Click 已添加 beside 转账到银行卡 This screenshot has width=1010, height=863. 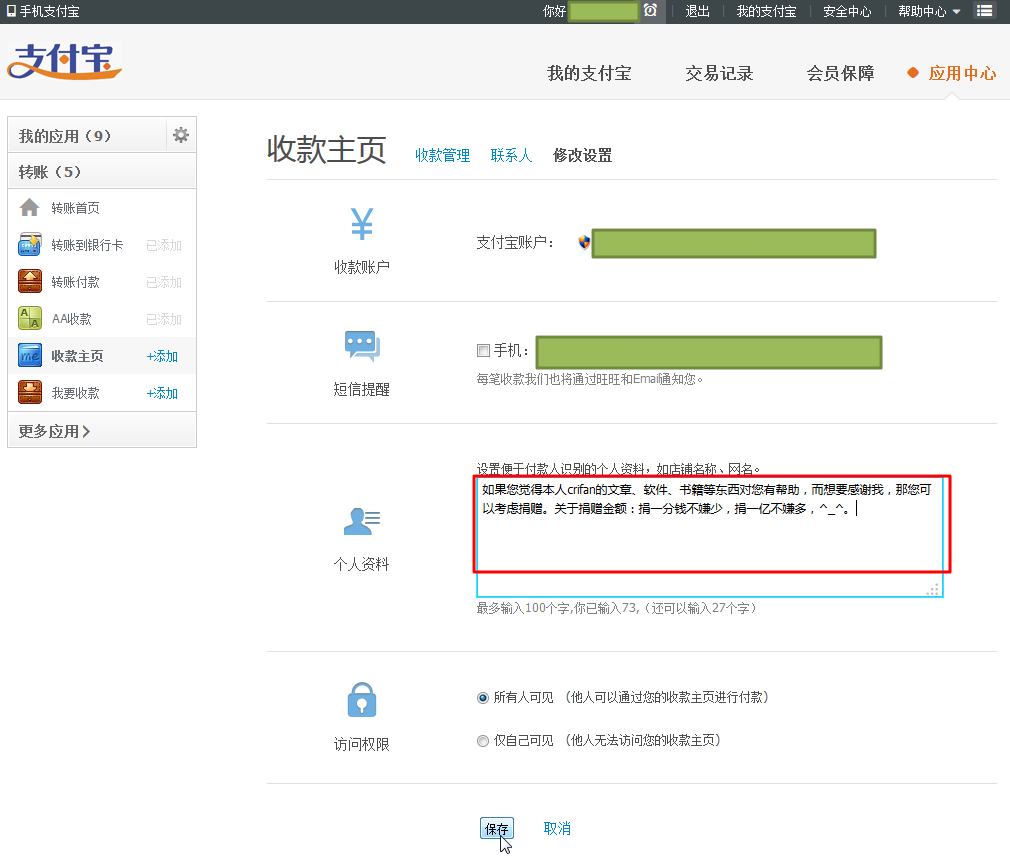pyautogui.click(x=164, y=245)
